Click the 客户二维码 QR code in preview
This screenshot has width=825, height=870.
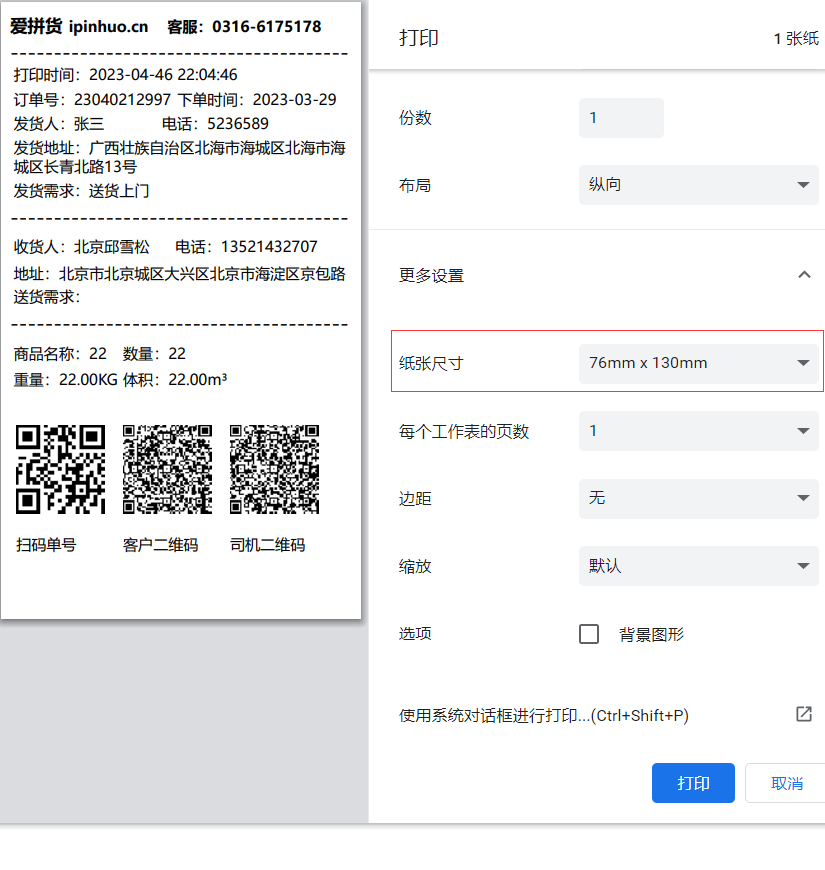[x=167, y=469]
